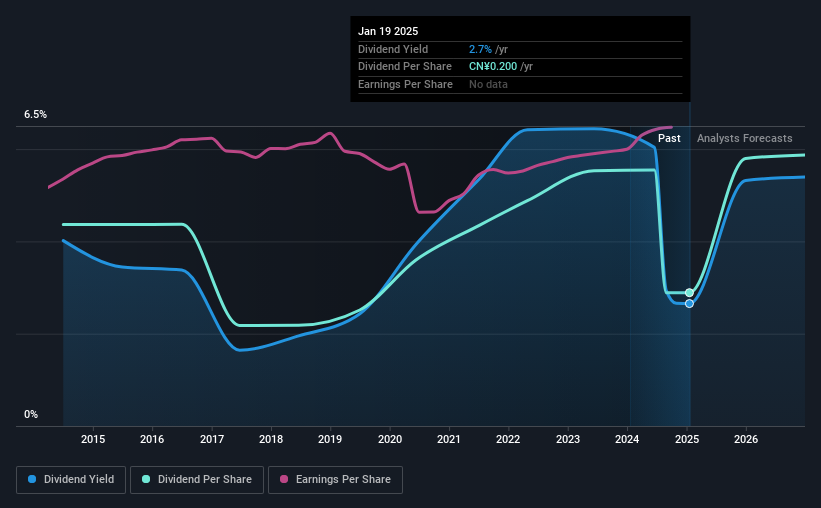The width and height of the screenshot is (821, 508).
Task: Click the blue Dividend Yield legend dot
Action: point(32,479)
